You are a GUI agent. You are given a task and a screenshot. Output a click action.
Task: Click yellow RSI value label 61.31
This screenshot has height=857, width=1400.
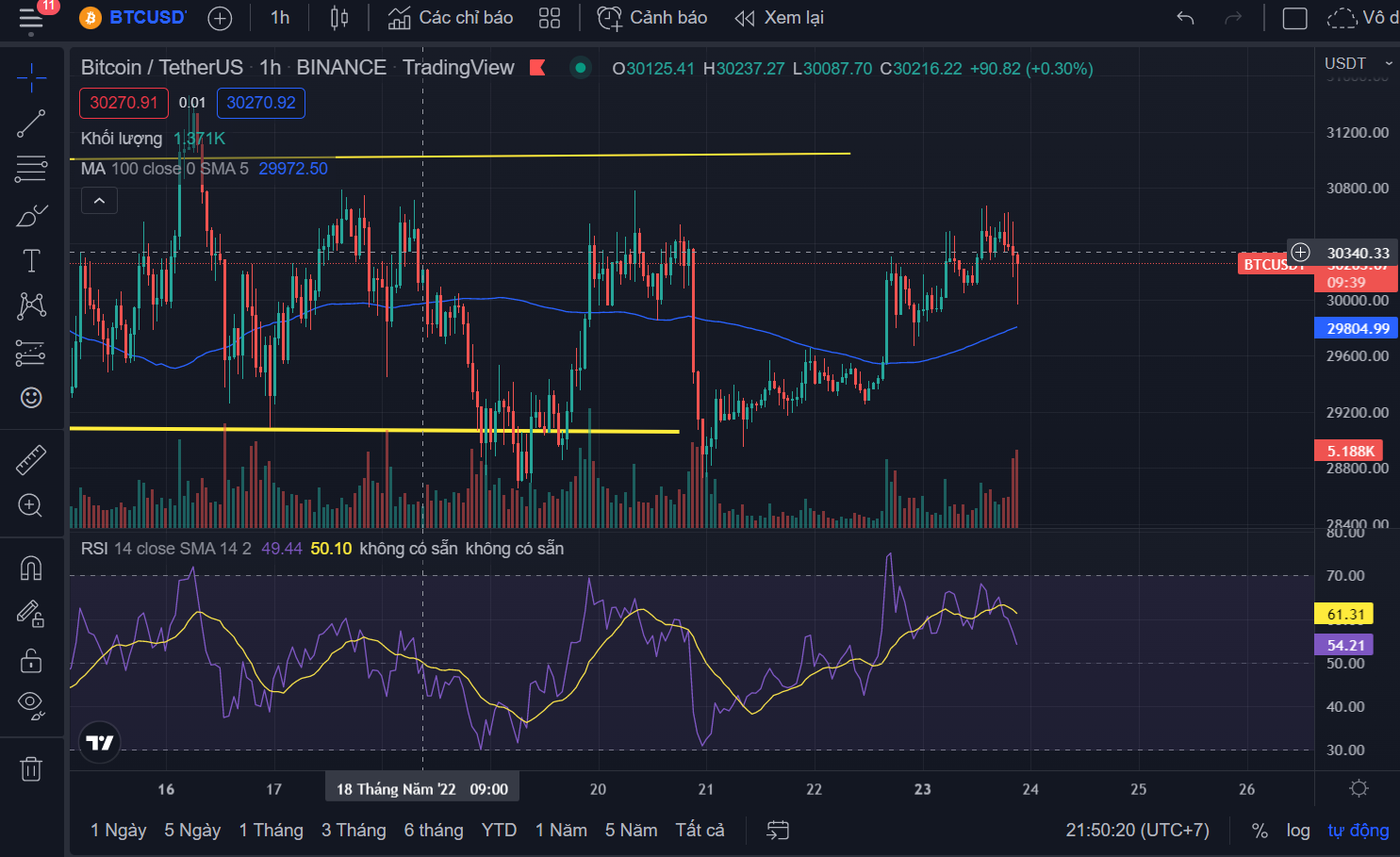point(1344,614)
